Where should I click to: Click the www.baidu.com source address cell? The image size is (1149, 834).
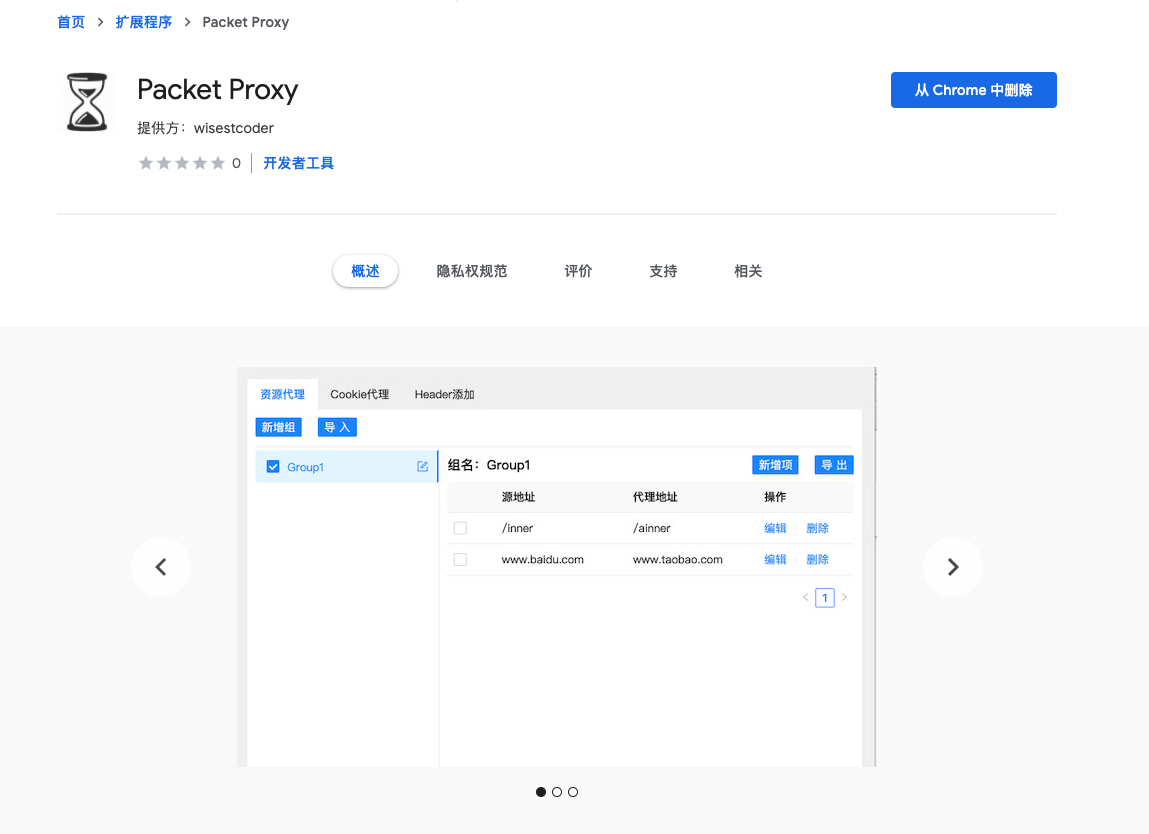[542, 559]
